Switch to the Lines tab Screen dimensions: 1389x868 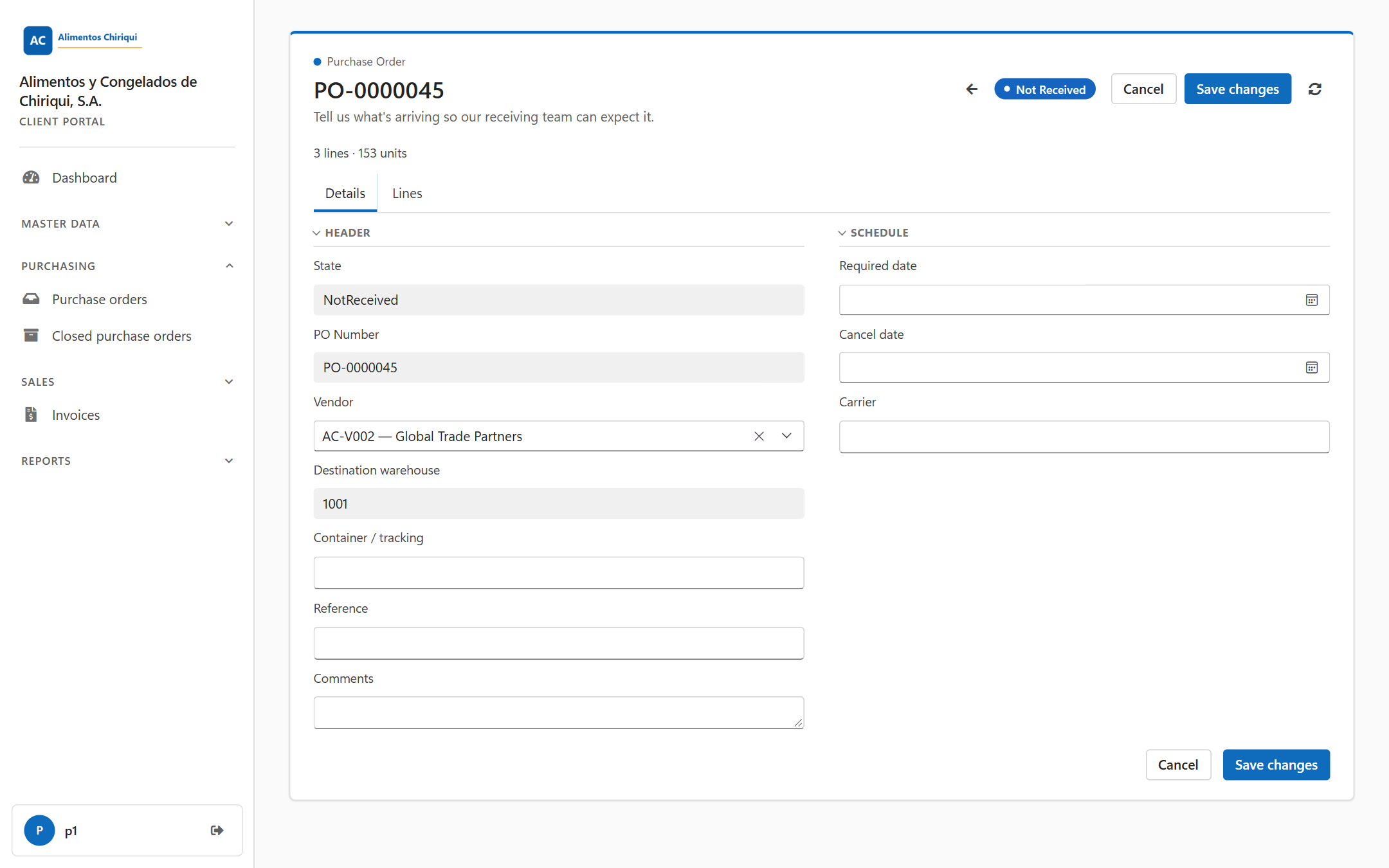407,194
